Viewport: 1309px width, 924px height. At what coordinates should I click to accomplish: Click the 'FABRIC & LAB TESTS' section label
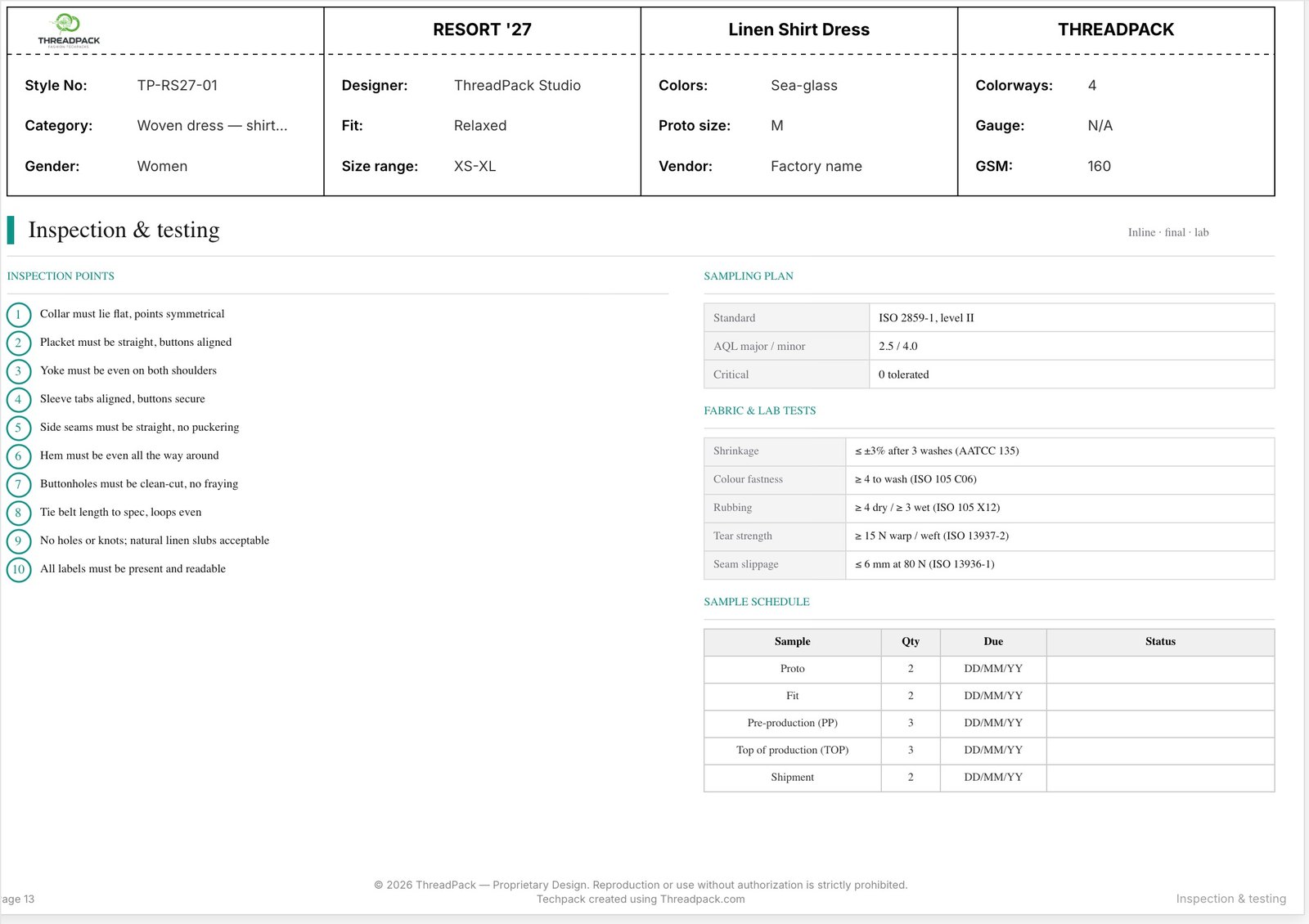(x=759, y=410)
